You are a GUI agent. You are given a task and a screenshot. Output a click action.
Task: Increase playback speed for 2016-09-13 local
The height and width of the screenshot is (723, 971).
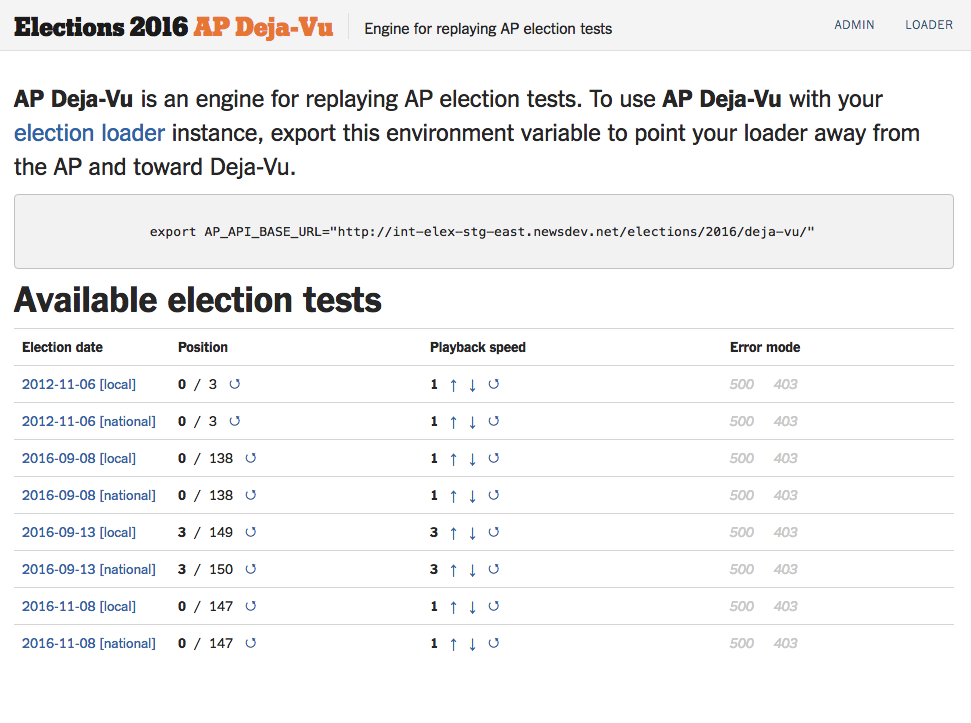[453, 533]
